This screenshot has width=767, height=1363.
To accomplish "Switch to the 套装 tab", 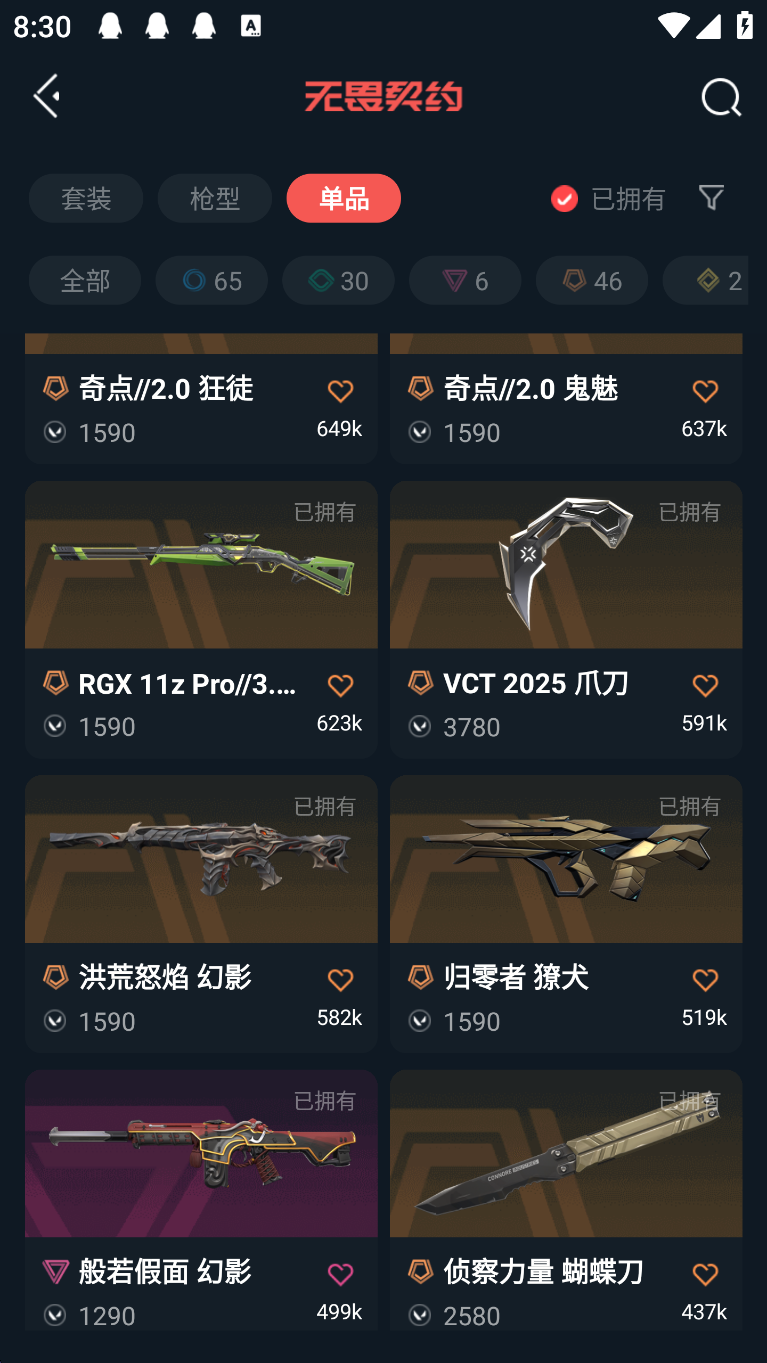I will point(86,198).
